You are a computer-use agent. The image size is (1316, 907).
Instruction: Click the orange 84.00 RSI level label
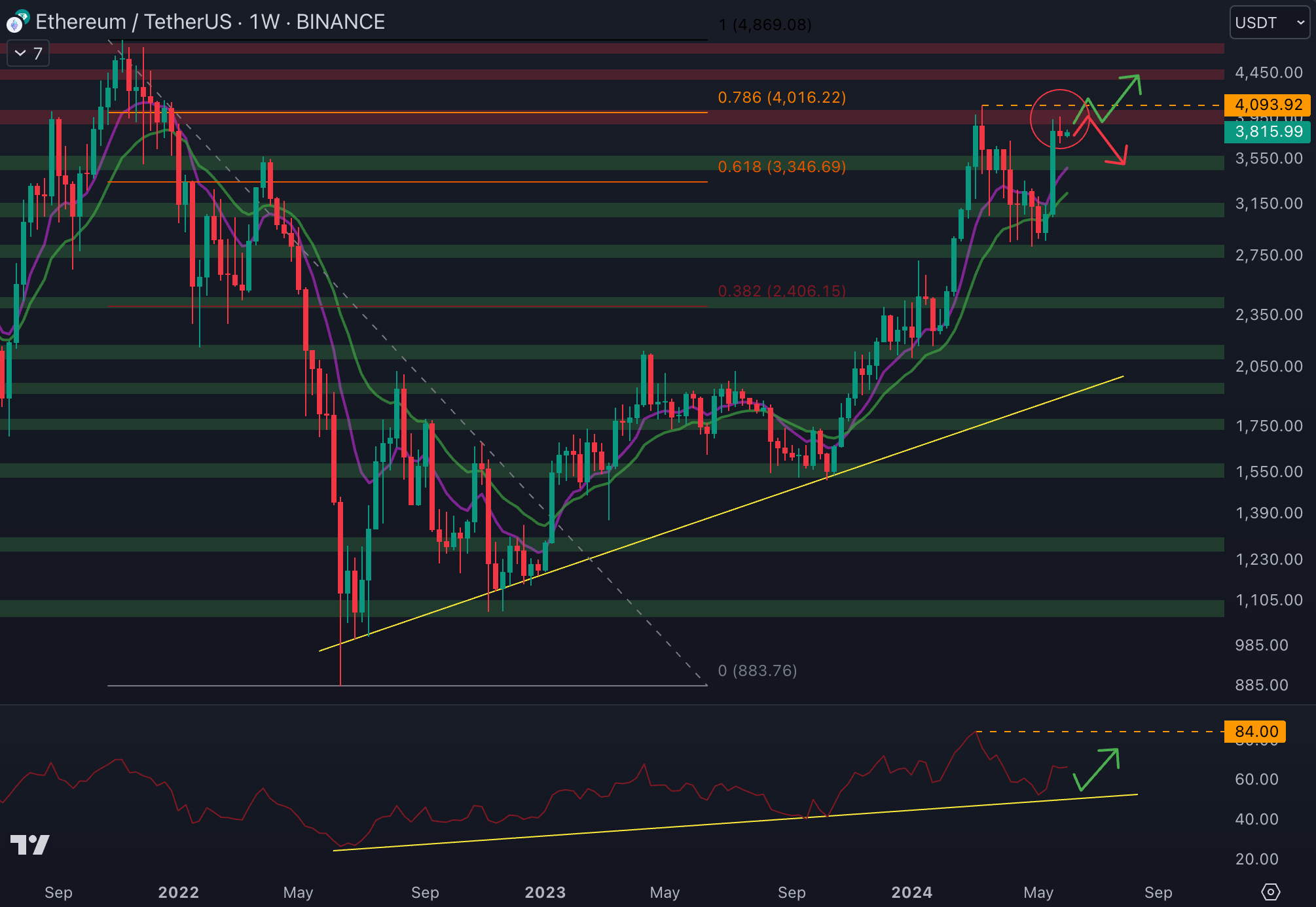point(1255,732)
